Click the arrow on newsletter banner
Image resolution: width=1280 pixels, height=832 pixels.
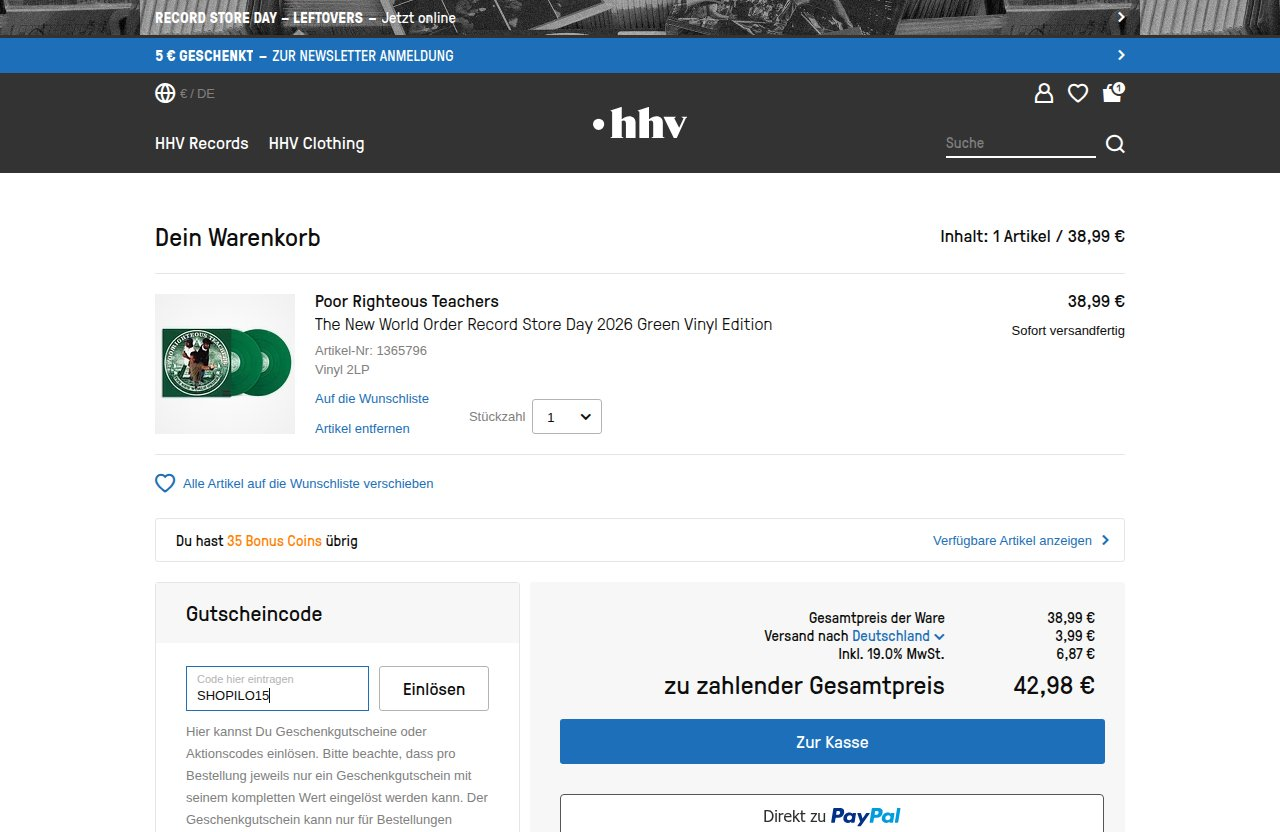click(x=1121, y=55)
